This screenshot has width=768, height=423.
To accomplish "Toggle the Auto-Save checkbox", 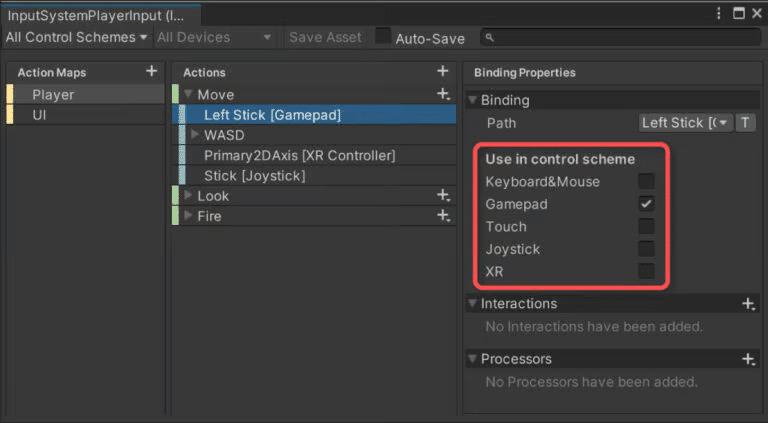I will click(383, 37).
